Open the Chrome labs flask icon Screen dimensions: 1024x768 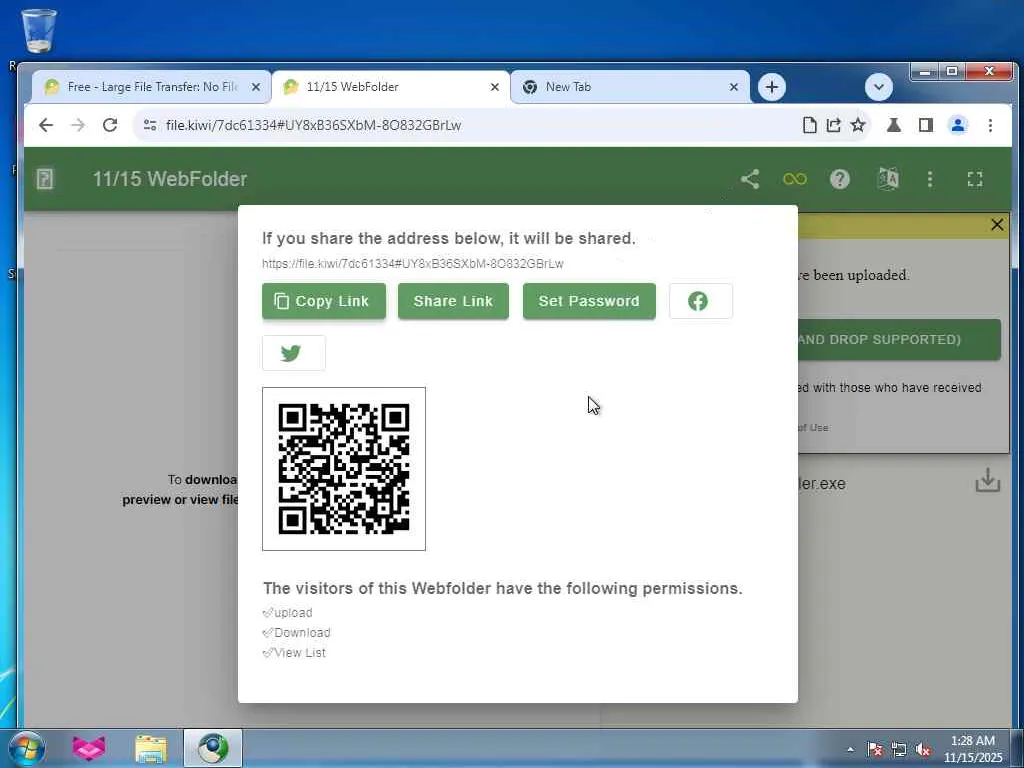[x=894, y=125]
